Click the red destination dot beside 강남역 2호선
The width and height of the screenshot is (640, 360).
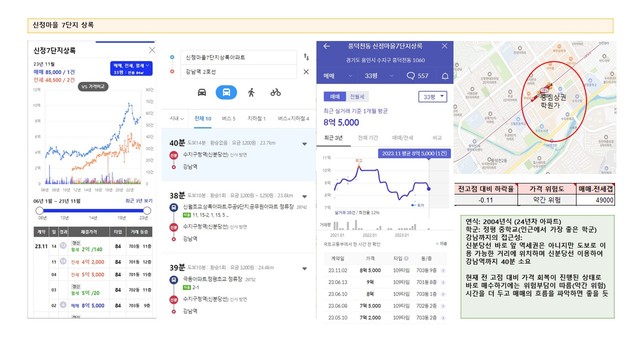click(172, 71)
